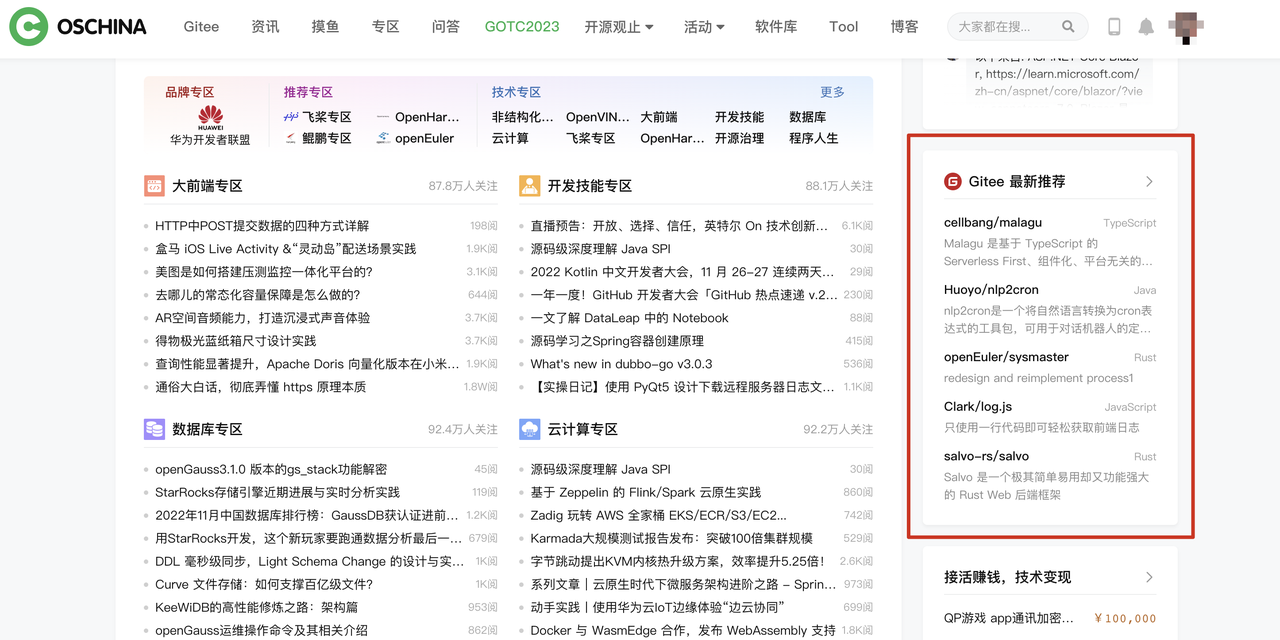
Task: Open 云计算 technical zone link
Action: tap(510, 139)
